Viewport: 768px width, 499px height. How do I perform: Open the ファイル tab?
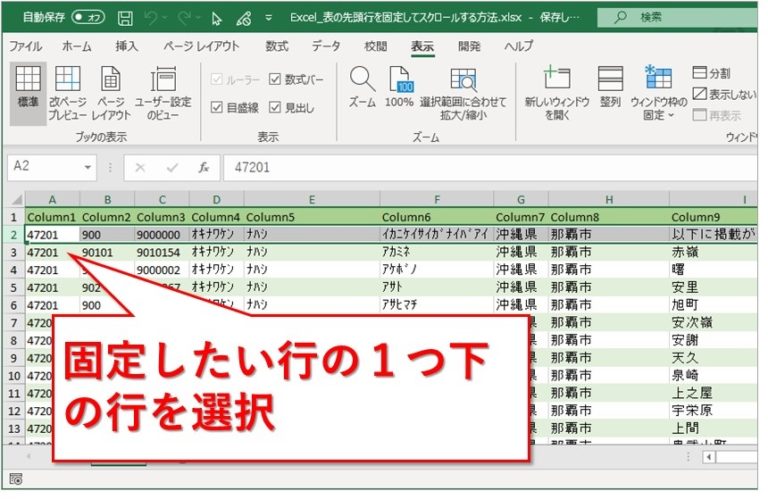point(25,47)
